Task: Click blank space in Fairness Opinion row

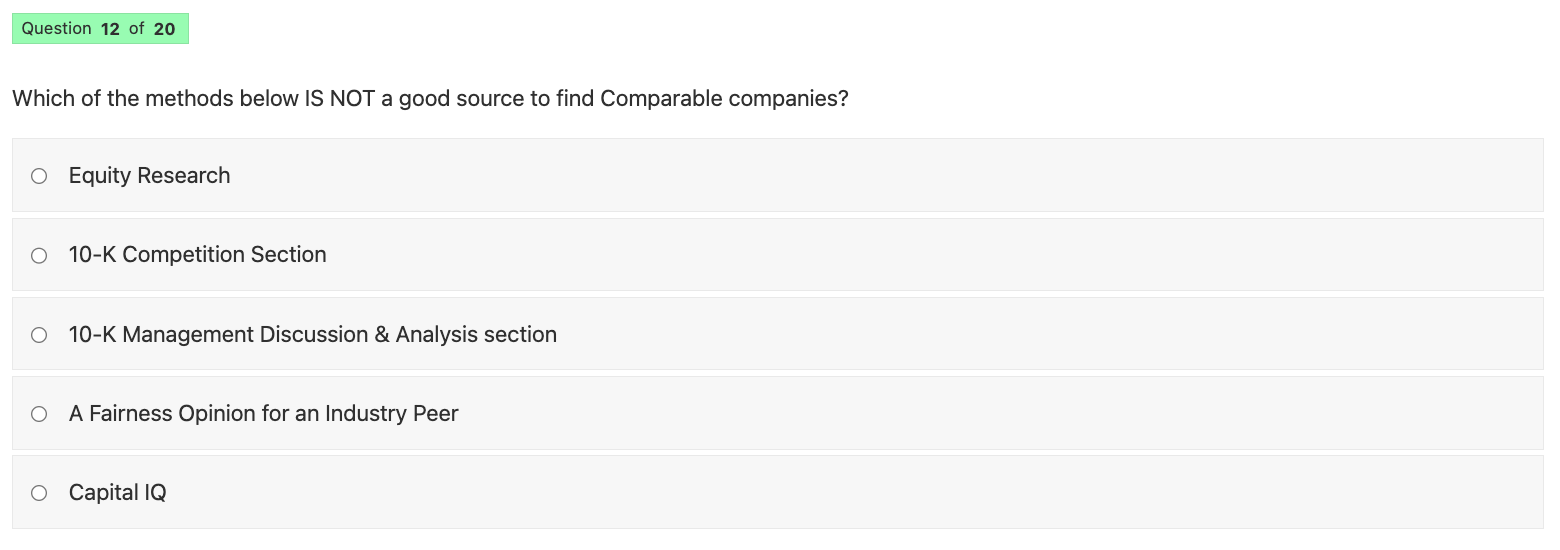Action: click(900, 414)
